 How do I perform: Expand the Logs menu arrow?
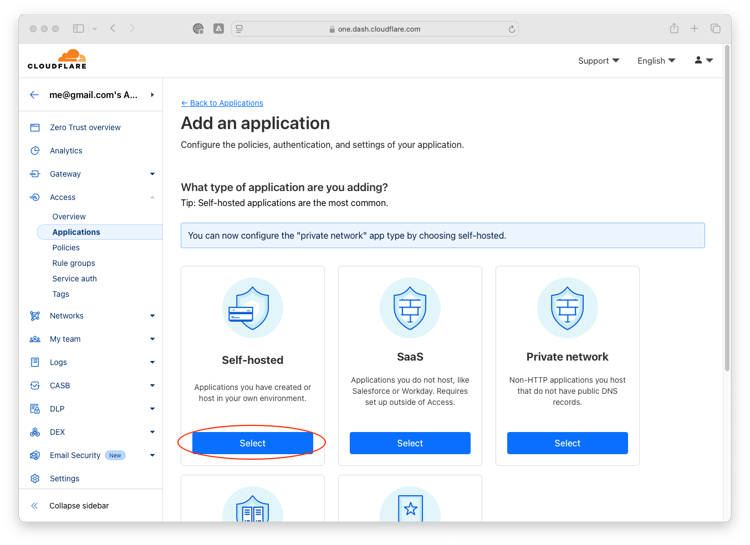[x=152, y=362]
